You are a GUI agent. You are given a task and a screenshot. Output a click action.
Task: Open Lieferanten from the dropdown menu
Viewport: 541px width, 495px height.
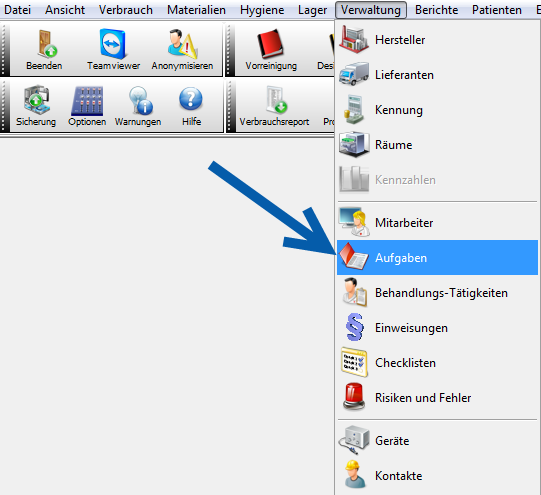click(437, 75)
